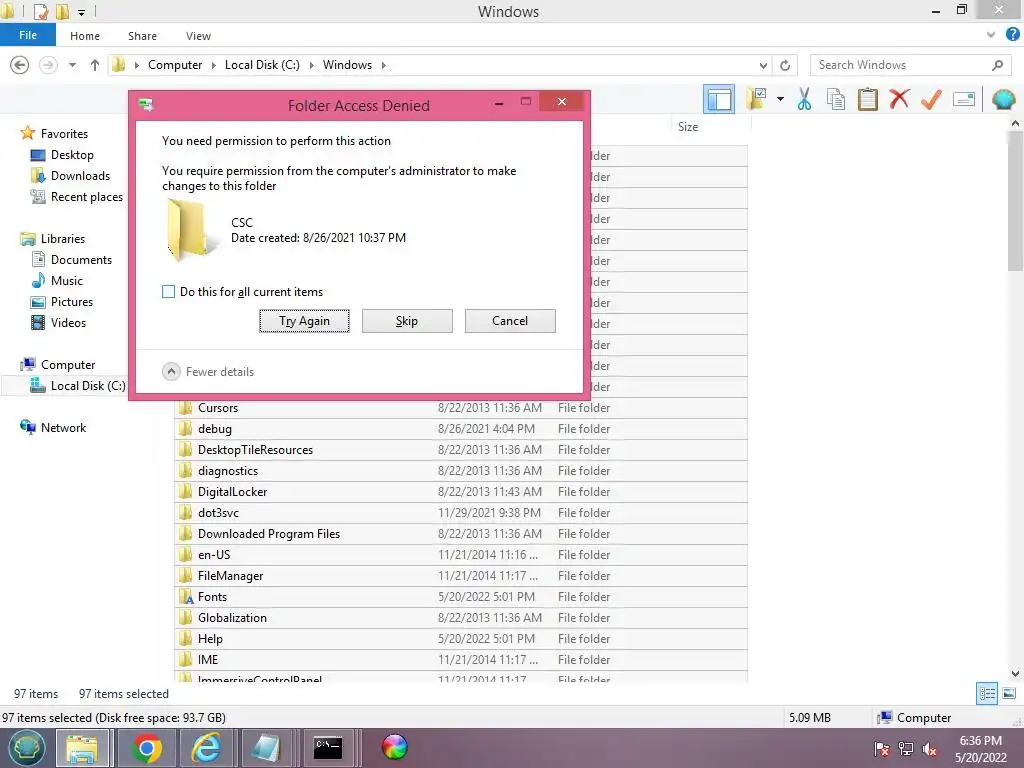The width and height of the screenshot is (1024, 768).
Task: Open the Home ribbon tab
Action: pos(85,36)
